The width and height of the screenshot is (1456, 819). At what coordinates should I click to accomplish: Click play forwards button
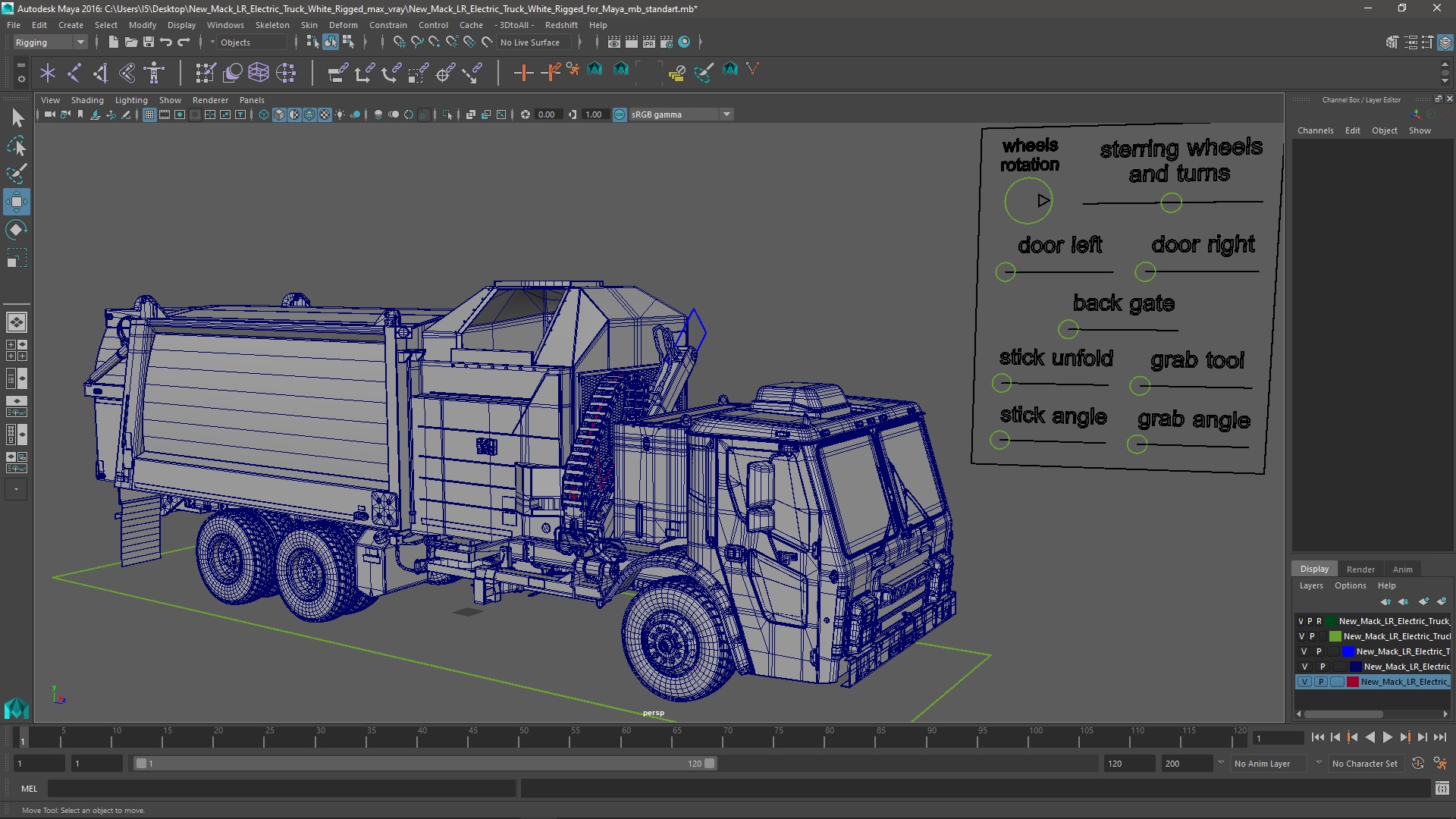pyautogui.click(x=1387, y=737)
